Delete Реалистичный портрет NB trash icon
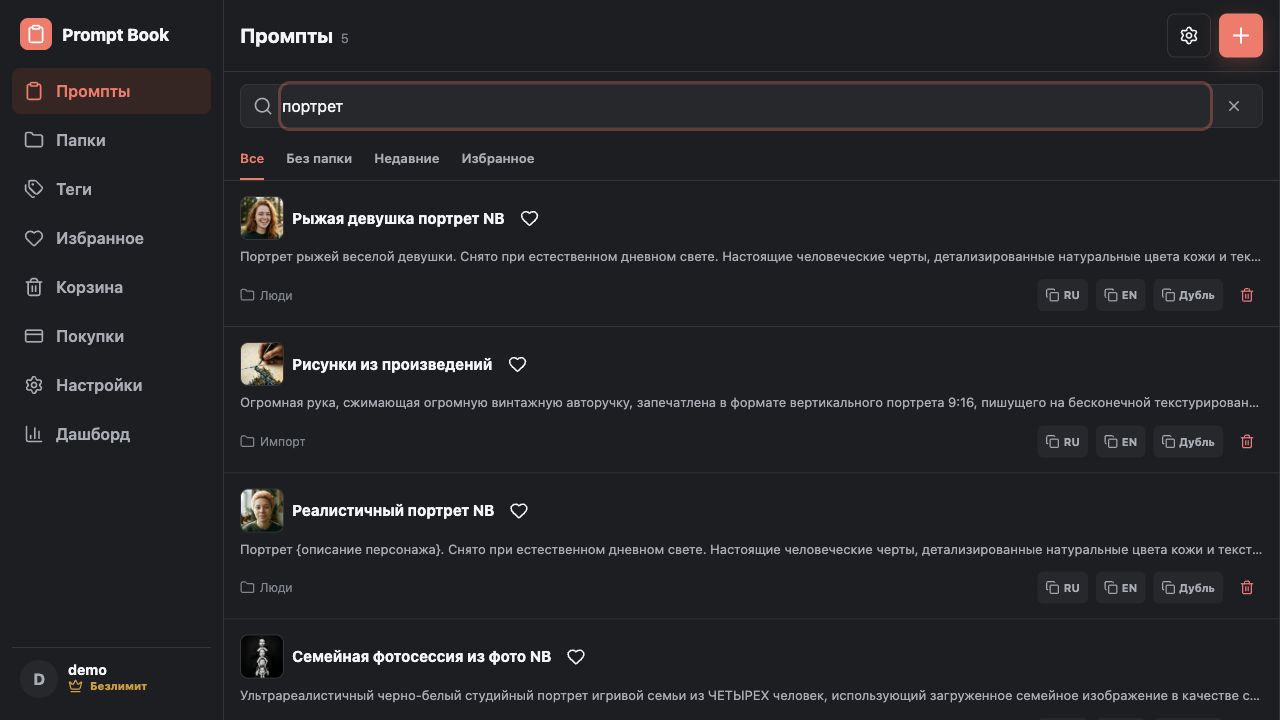This screenshot has width=1280, height=720. 1247,587
